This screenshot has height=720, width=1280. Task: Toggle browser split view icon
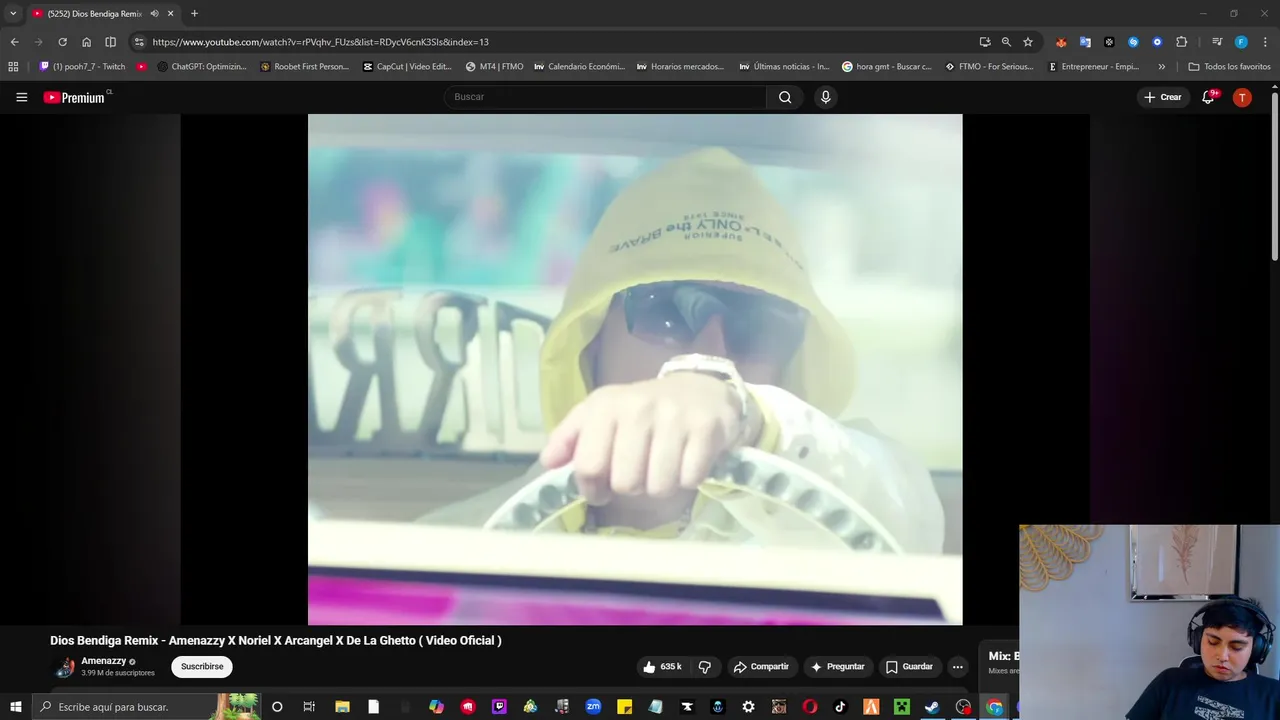(x=110, y=42)
